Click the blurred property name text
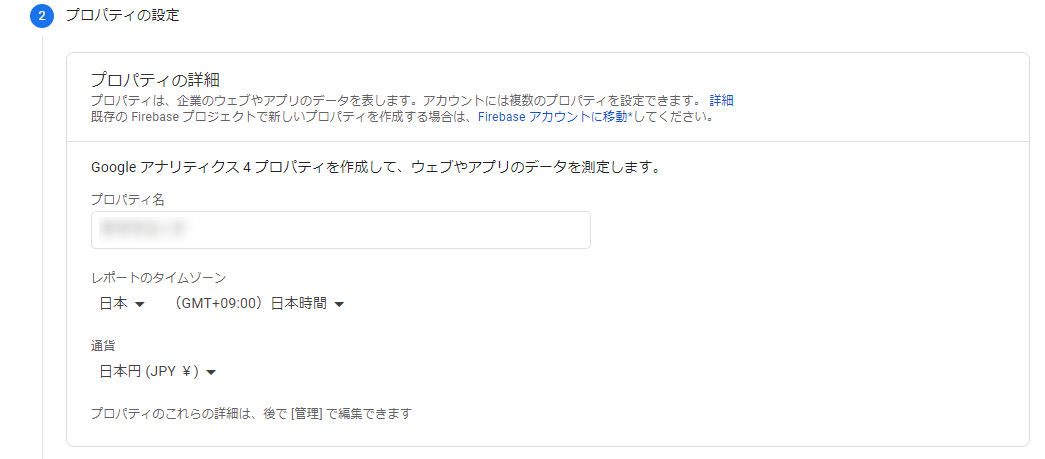Screen dimensions: 1045x459 [x=141, y=229]
